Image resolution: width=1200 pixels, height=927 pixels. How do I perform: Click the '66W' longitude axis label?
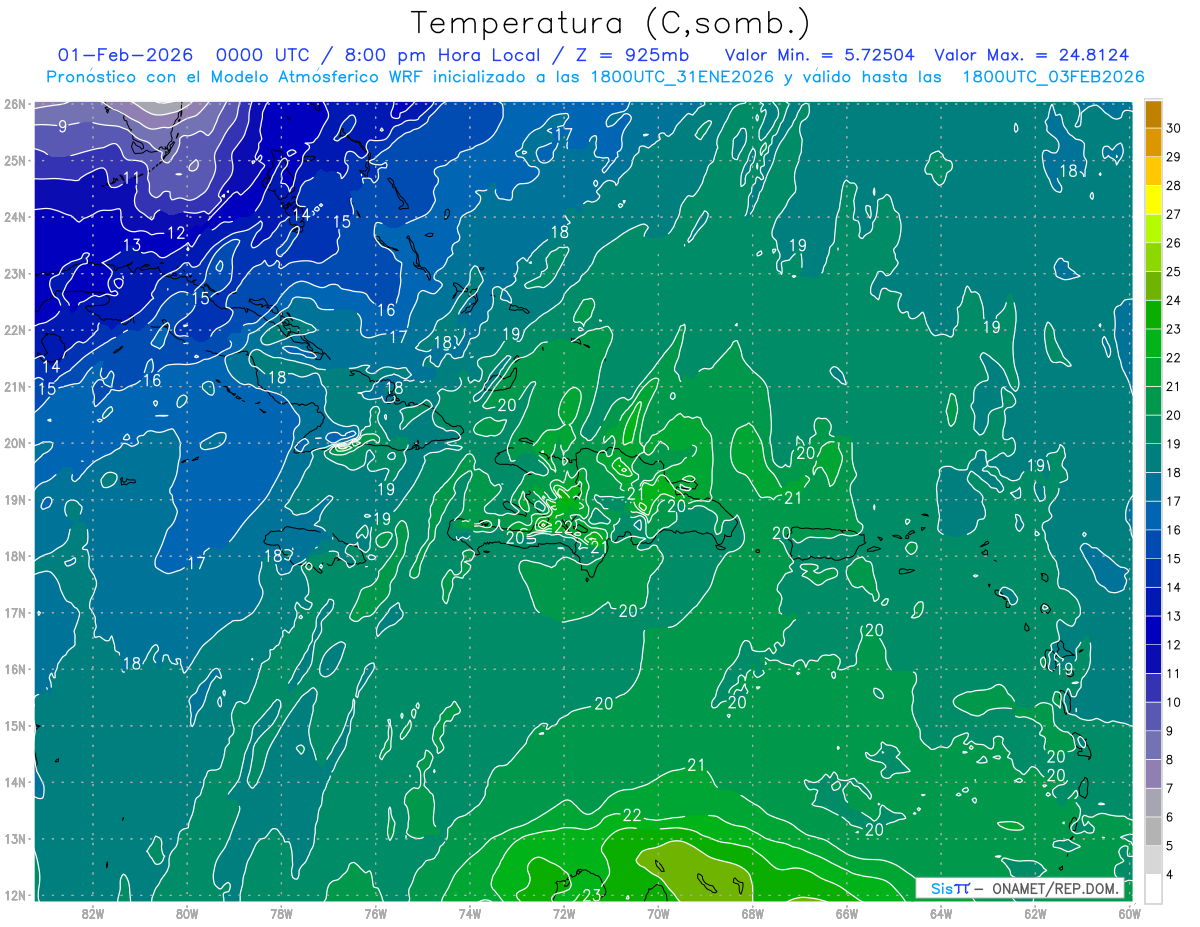click(x=846, y=914)
